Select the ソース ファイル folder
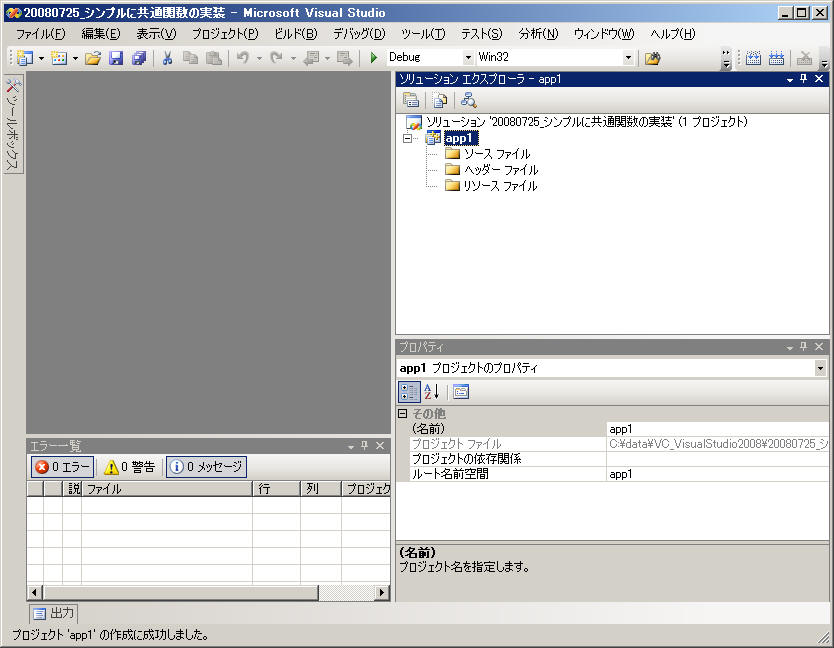The width and height of the screenshot is (834, 648). tap(496, 154)
